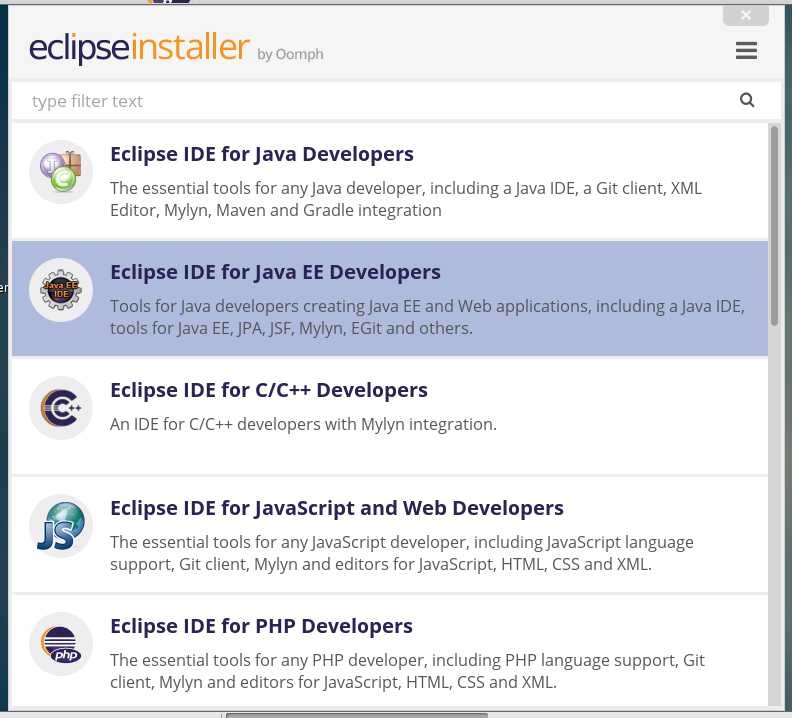Image resolution: width=792 pixels, height=718 pixels.
Task: Close the Eclipse Installer window
Action: tap(746, 15)
